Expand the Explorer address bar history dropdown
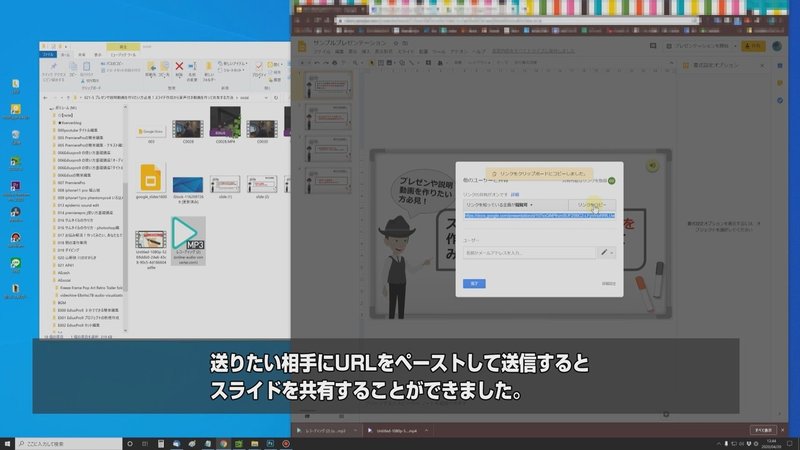800x450 pixels. point(266,97)
